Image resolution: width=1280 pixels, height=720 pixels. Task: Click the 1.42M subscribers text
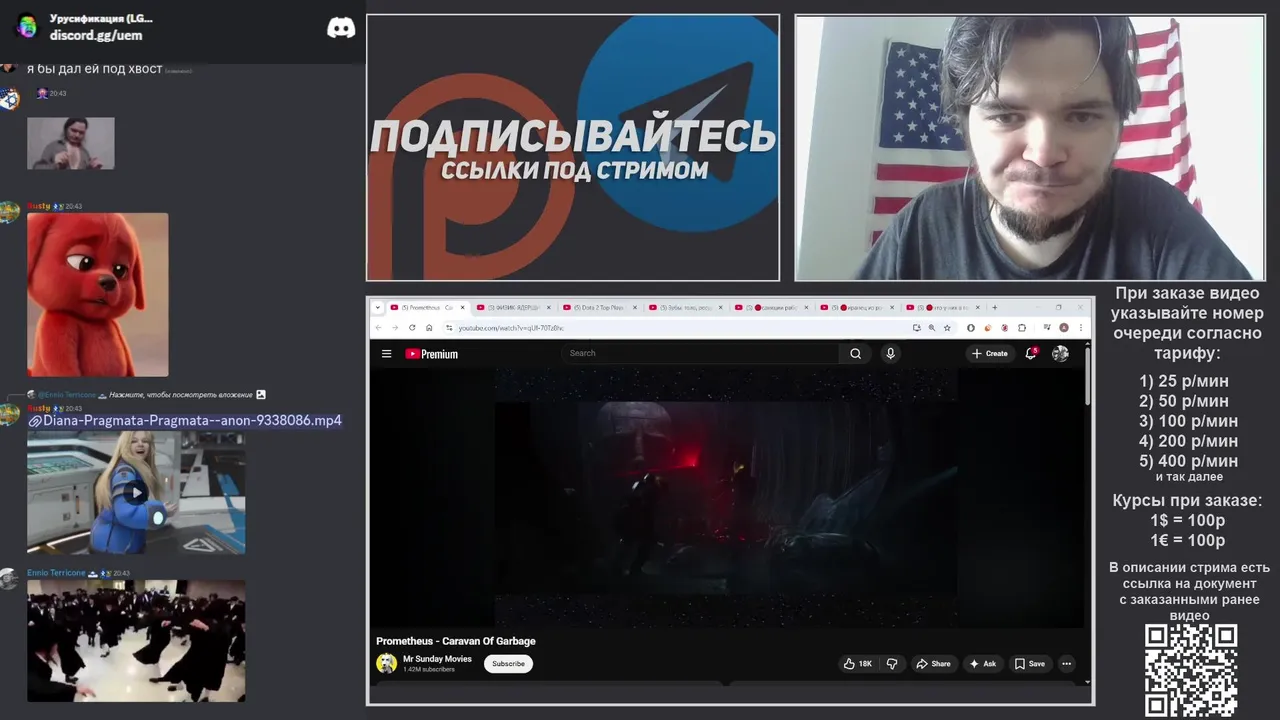(428, 669)
